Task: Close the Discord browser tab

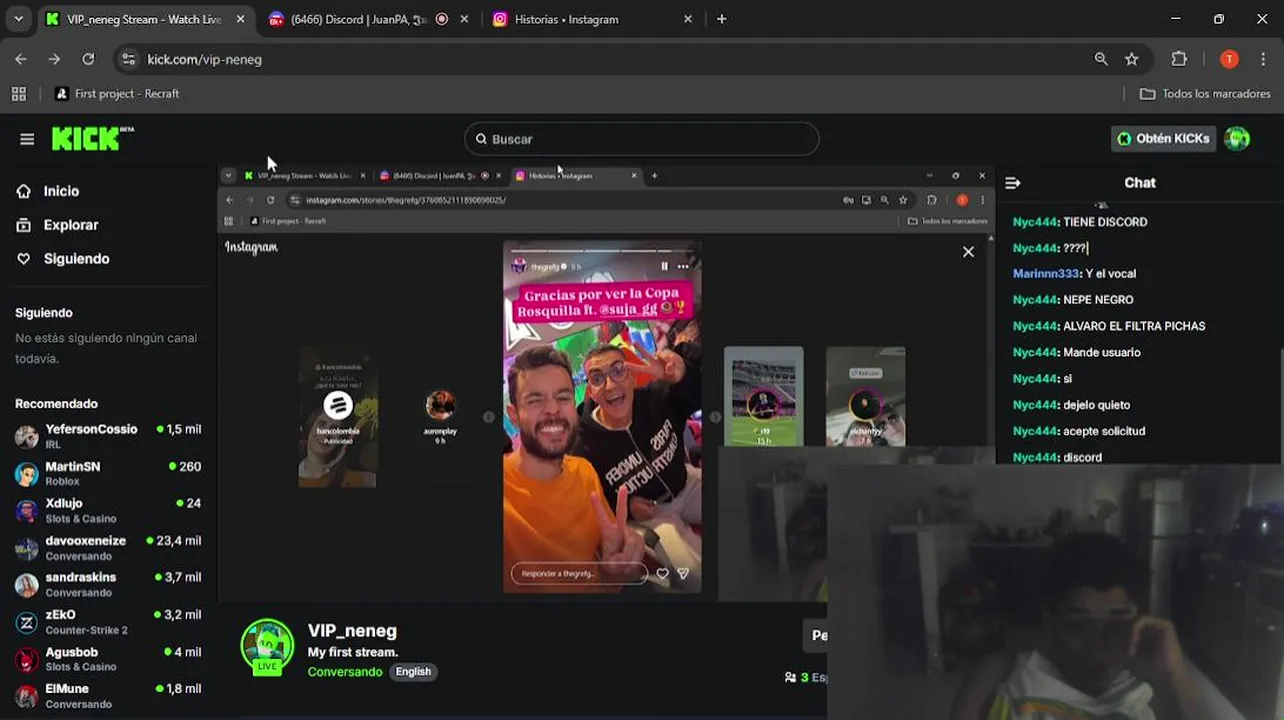Action: pyautogui.click(x=464, y=19)
